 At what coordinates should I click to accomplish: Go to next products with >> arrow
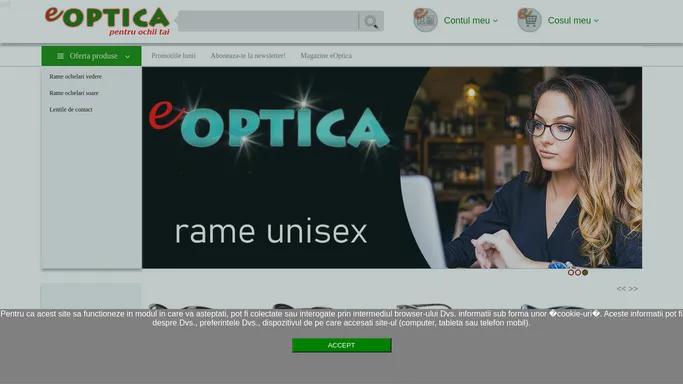[633, 289]
